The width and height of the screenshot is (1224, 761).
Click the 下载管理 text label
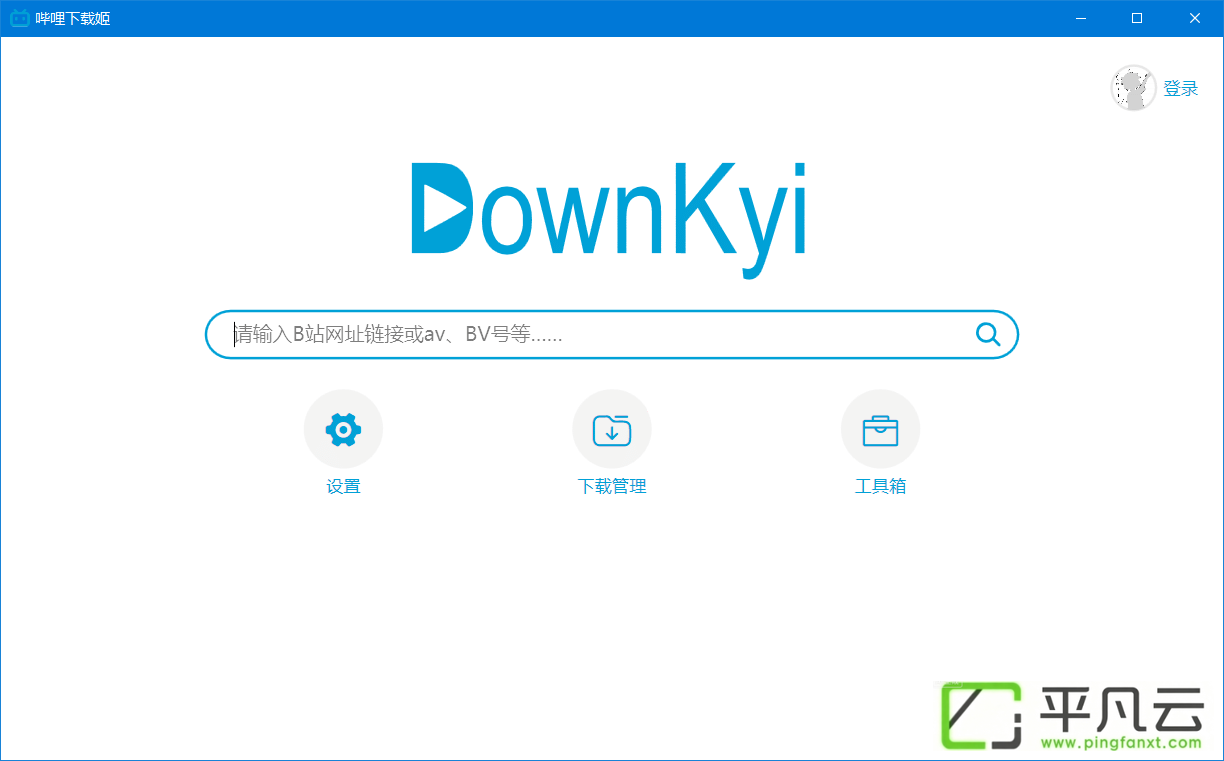(612, 487)
